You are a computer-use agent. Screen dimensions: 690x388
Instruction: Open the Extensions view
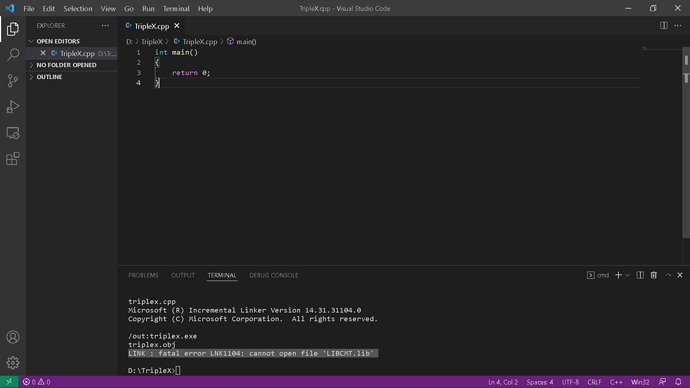coord(13,159)
